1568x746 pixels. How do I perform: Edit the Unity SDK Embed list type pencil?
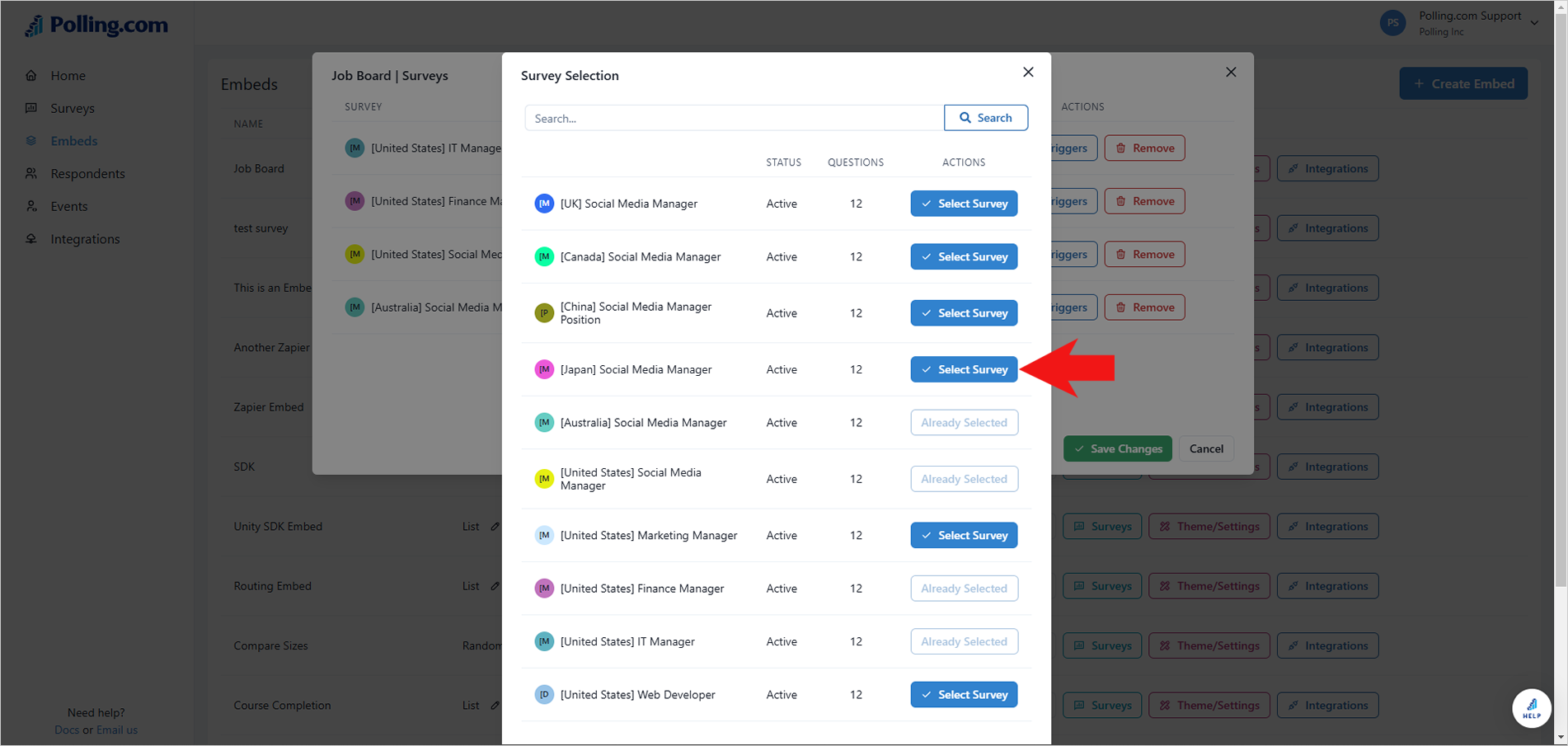[x=495, y=527]
